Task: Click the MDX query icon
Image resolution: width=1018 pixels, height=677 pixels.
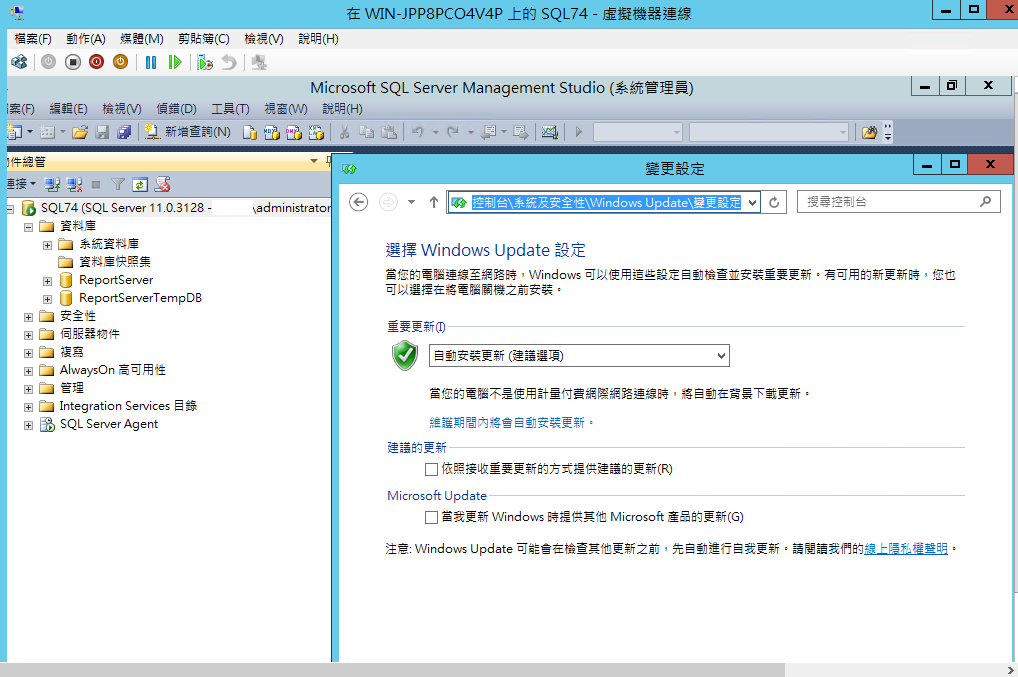Action: 272,132
